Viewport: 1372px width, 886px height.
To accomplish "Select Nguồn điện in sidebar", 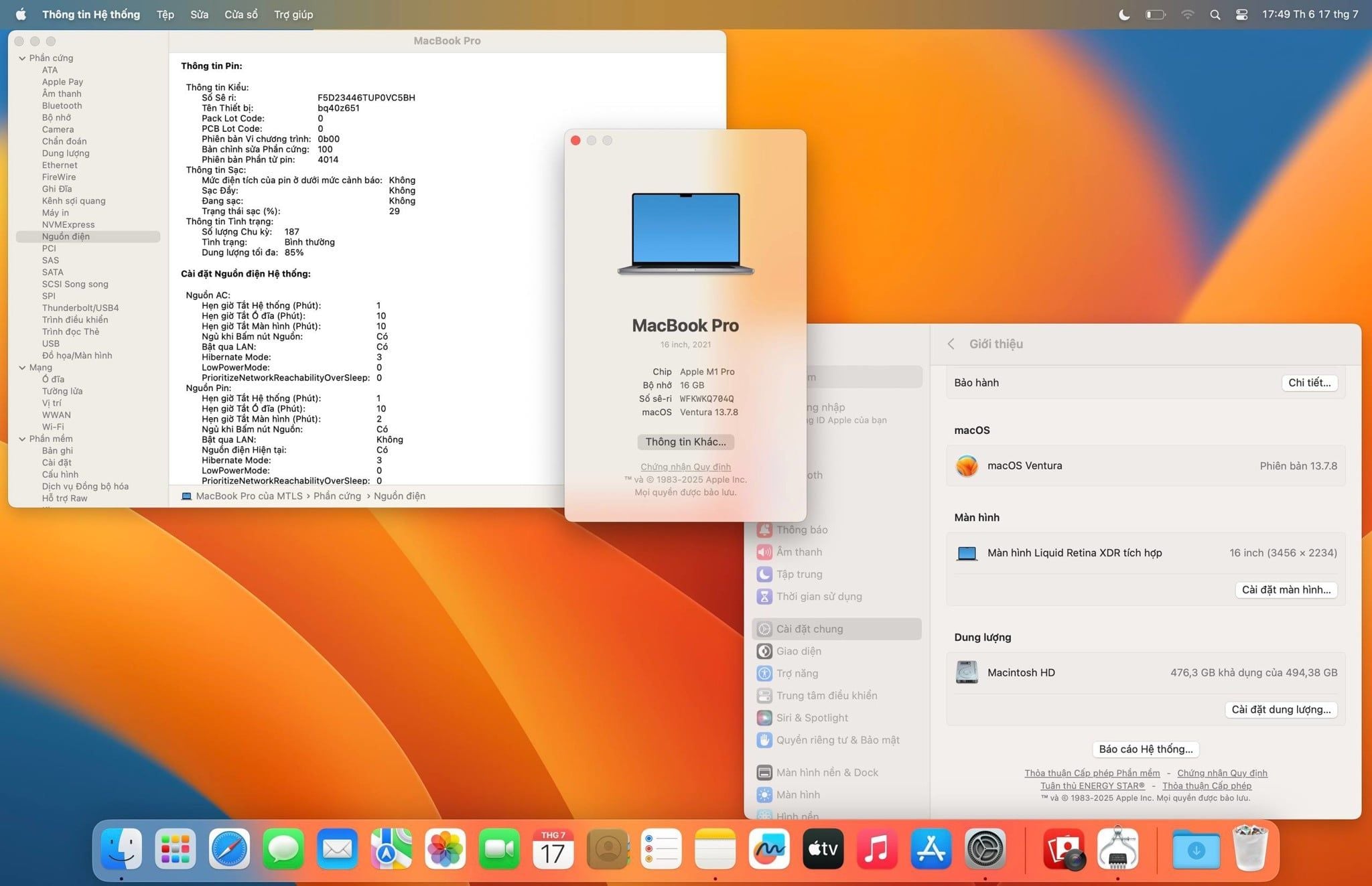I will [x=88, y=236].
